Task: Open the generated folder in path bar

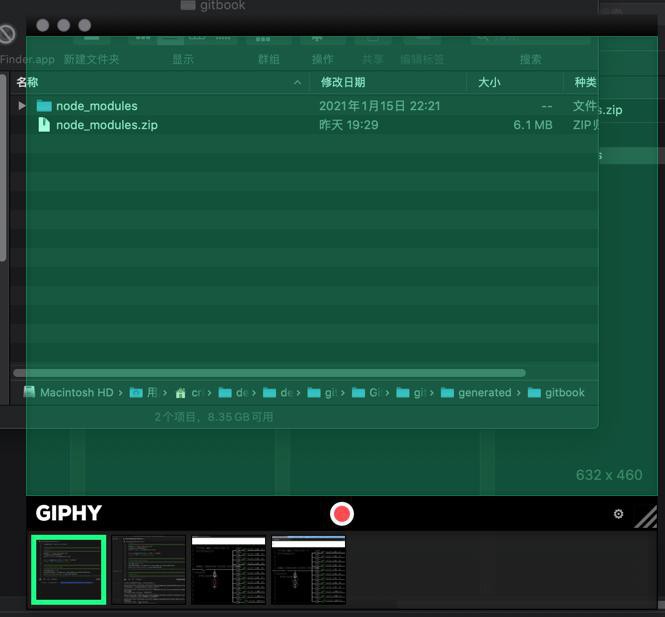Action: click(x=476, y=393)
